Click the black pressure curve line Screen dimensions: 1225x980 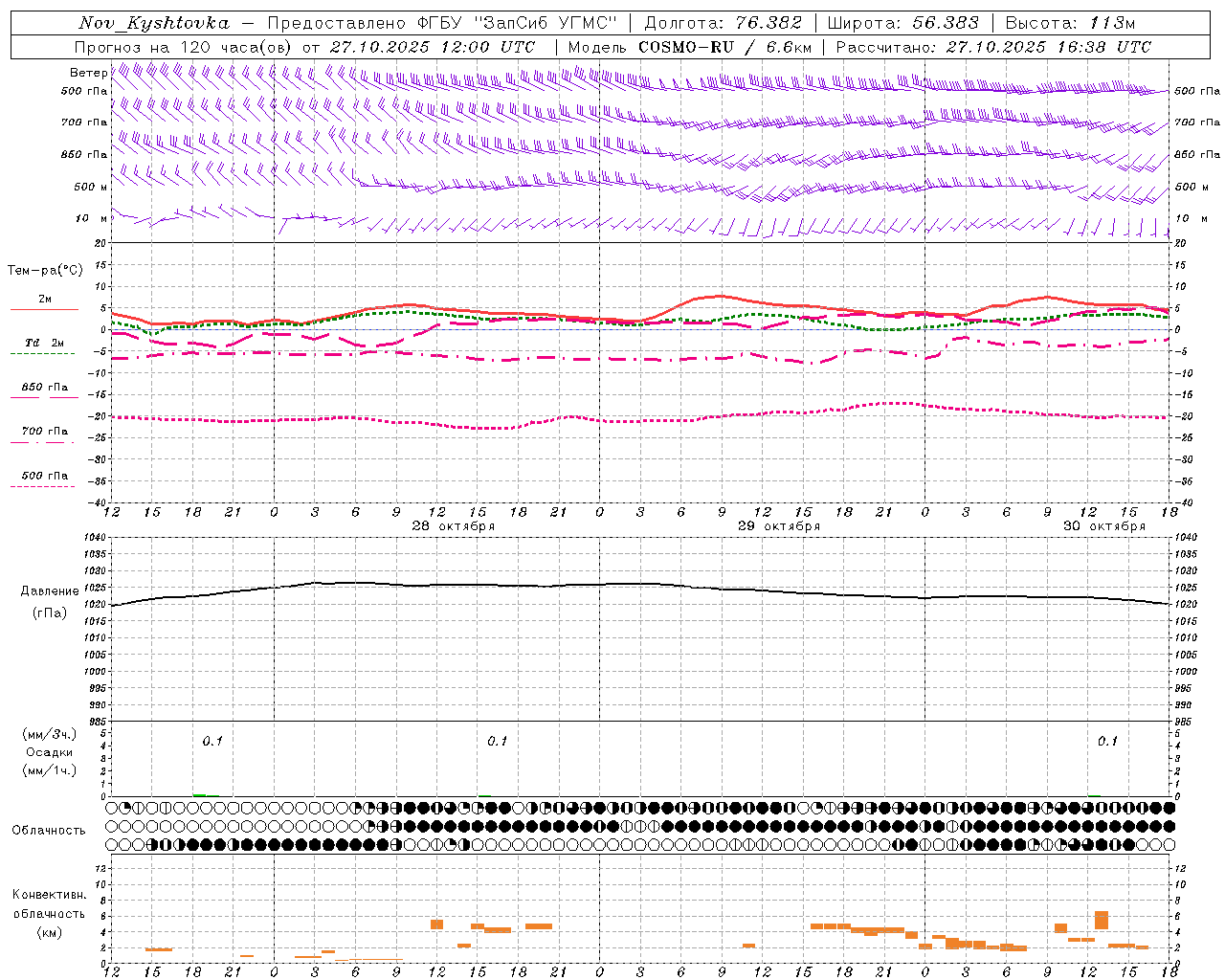(x=641, y=584)
